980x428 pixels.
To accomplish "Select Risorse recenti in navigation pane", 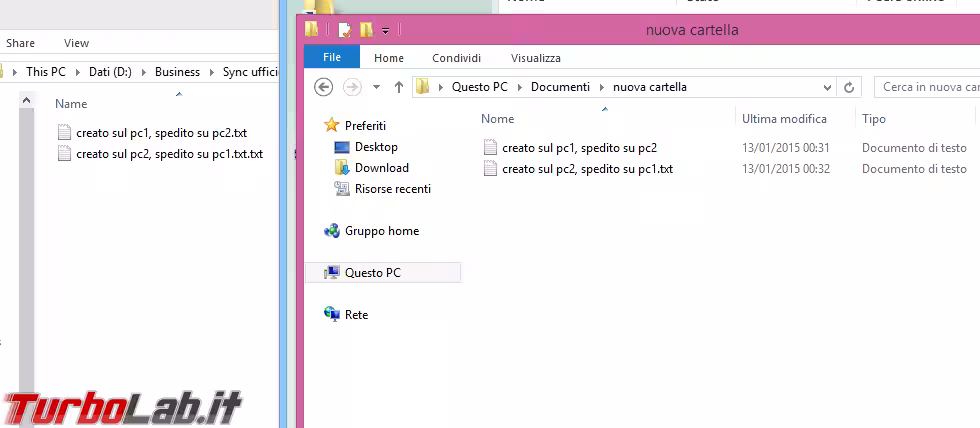I will (392, 189).
